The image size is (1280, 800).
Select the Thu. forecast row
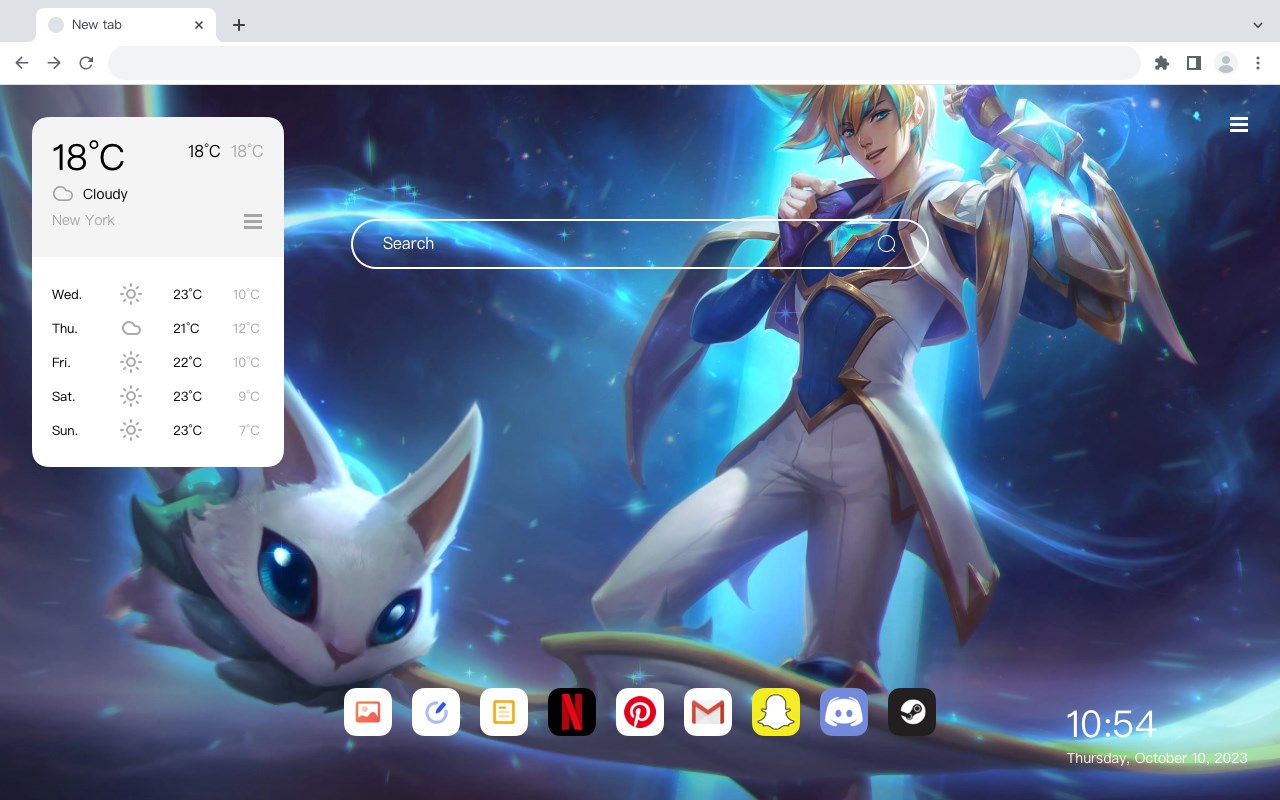click(158, 328)
